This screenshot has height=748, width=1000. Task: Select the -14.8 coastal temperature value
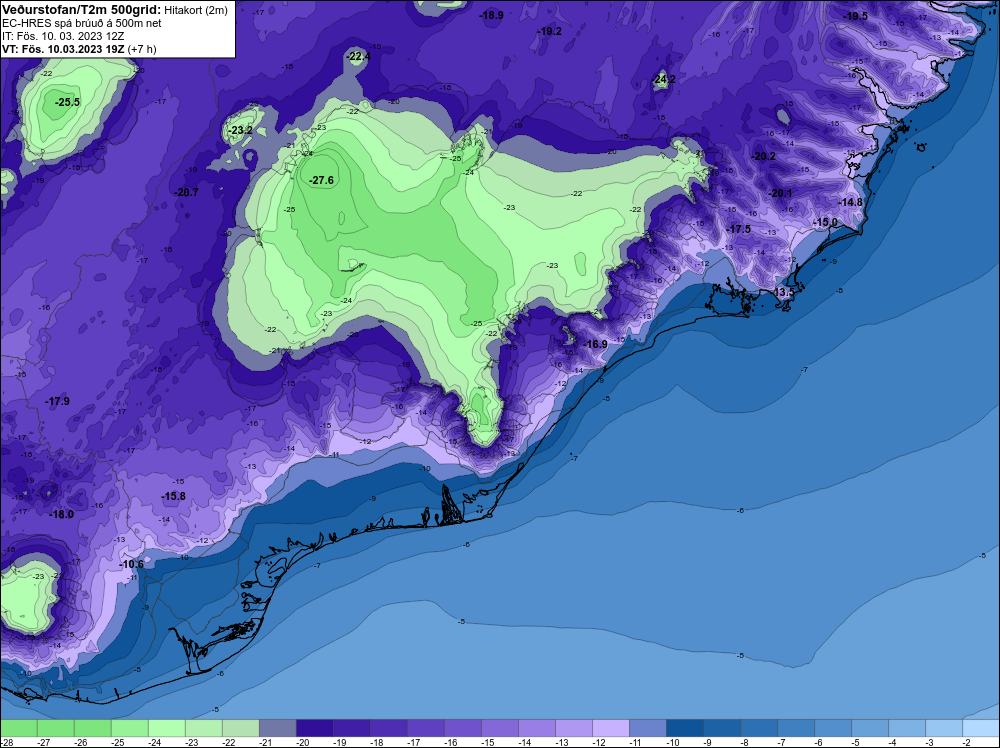click(x=849, y=203)
